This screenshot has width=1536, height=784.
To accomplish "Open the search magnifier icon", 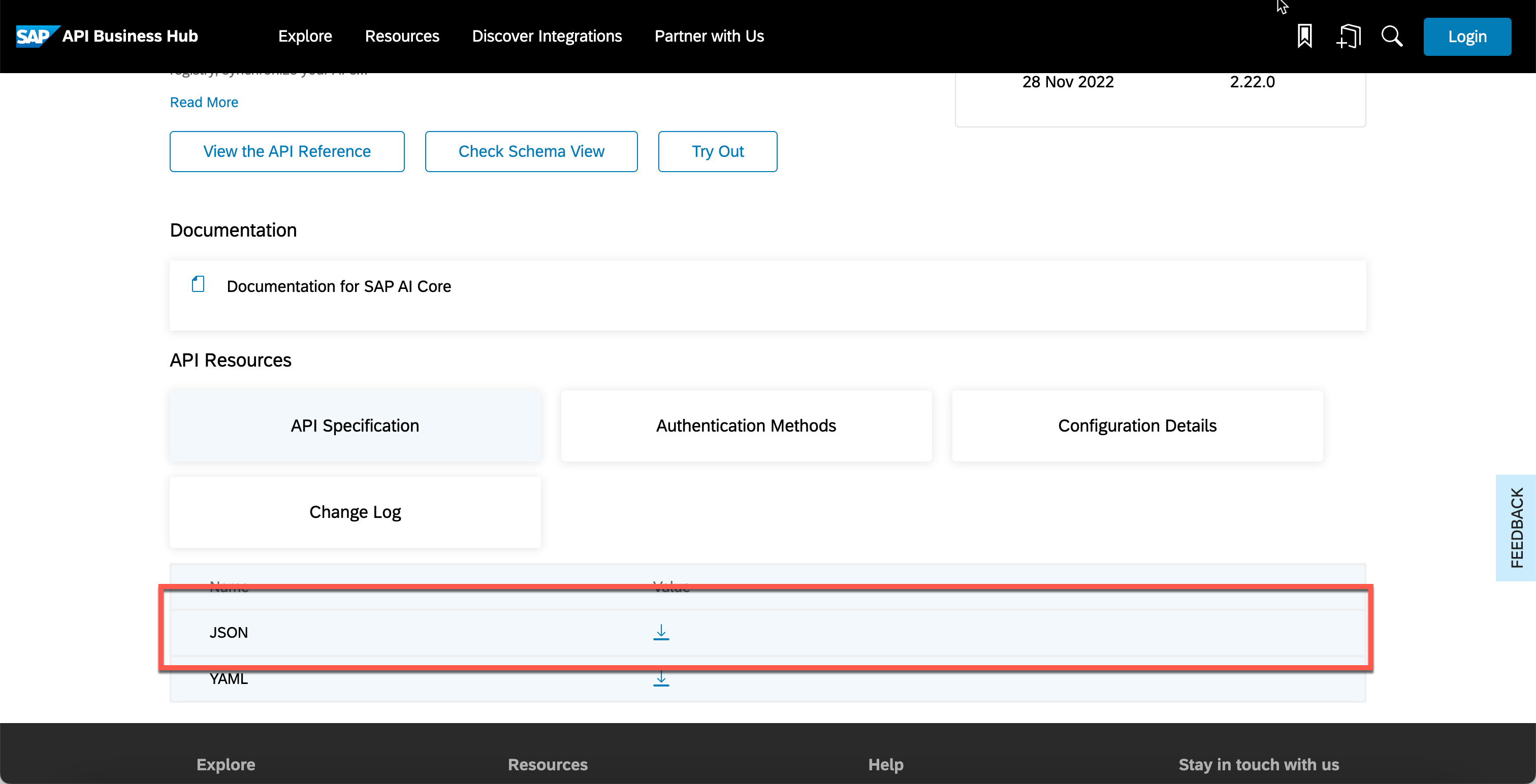I will tap(1392, 37).
